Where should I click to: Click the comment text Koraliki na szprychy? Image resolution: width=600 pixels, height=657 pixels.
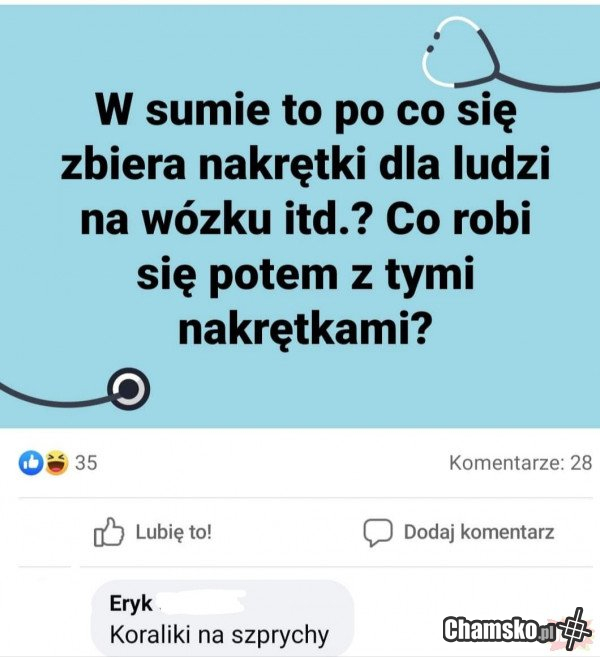tap(219, 635)
